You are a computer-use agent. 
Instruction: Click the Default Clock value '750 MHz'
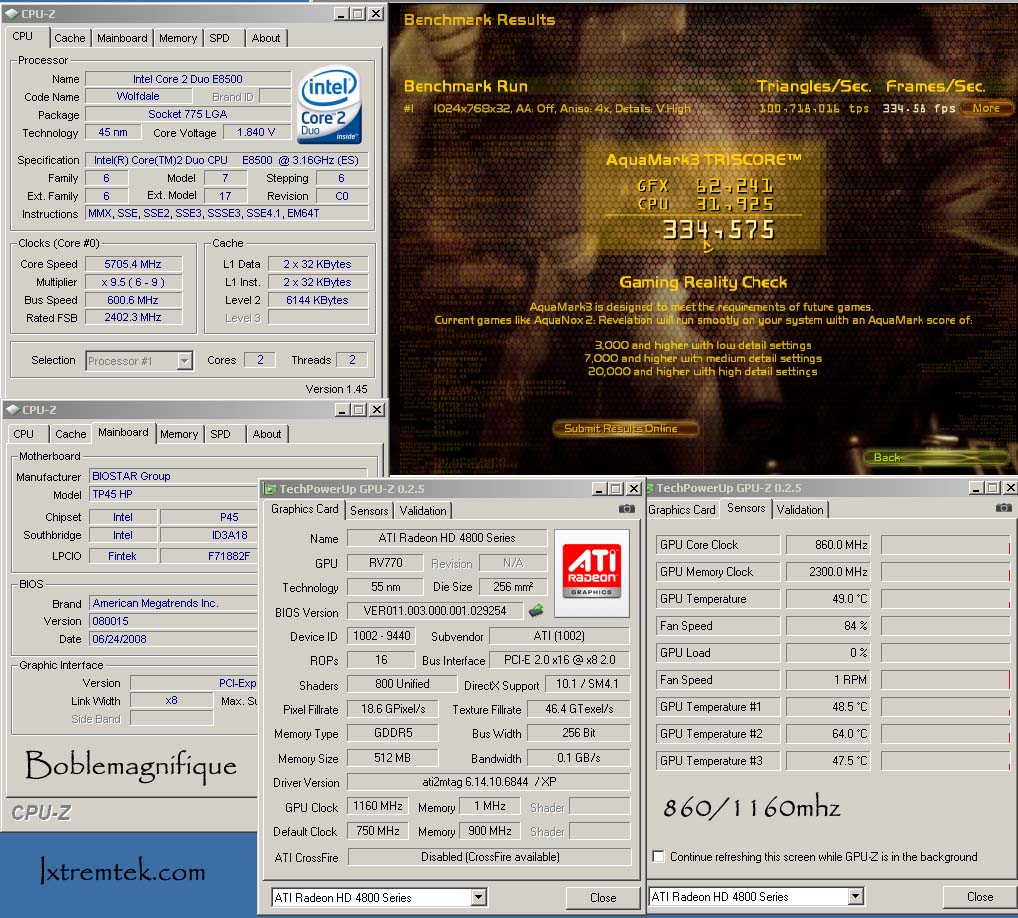[378, 831]
